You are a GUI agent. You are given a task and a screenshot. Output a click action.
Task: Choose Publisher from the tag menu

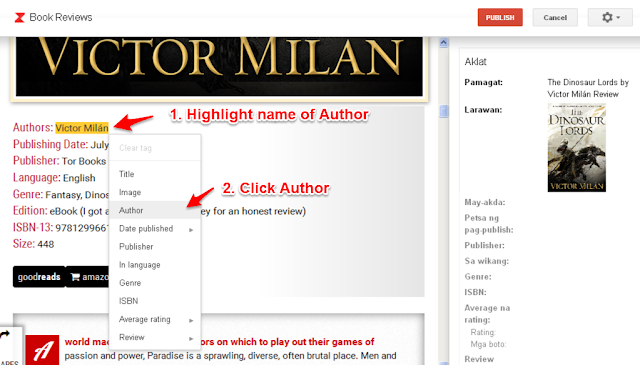[x=155, y=247]
